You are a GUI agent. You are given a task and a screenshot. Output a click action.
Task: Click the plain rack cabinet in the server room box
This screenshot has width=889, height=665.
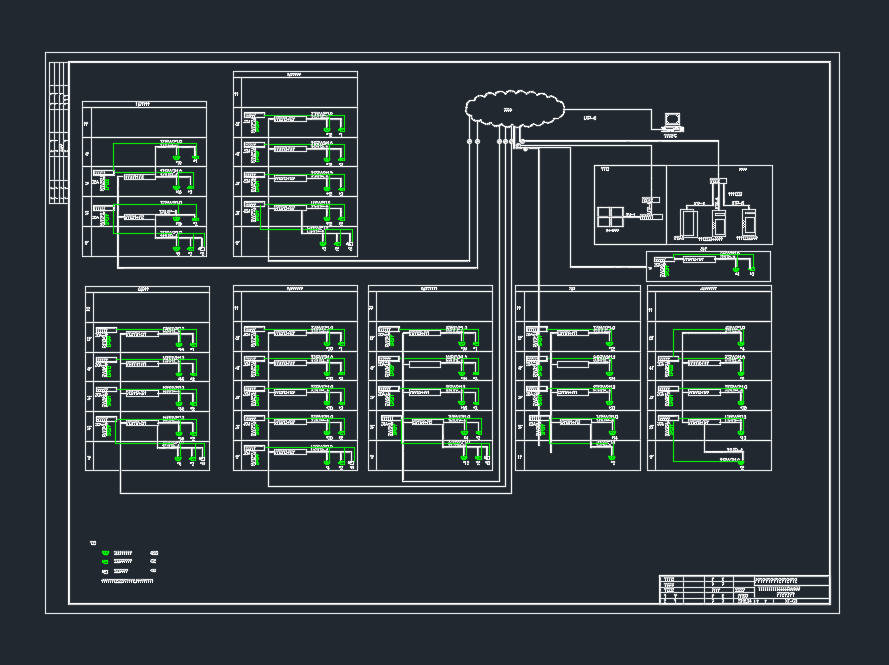pos(689,223)
